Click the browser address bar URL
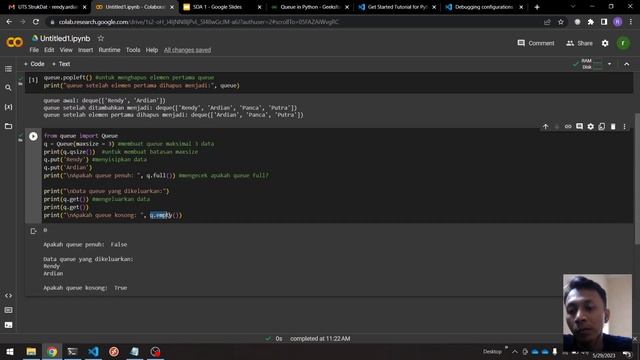This screenshot has width=640, height=360. tap(198, 22)
